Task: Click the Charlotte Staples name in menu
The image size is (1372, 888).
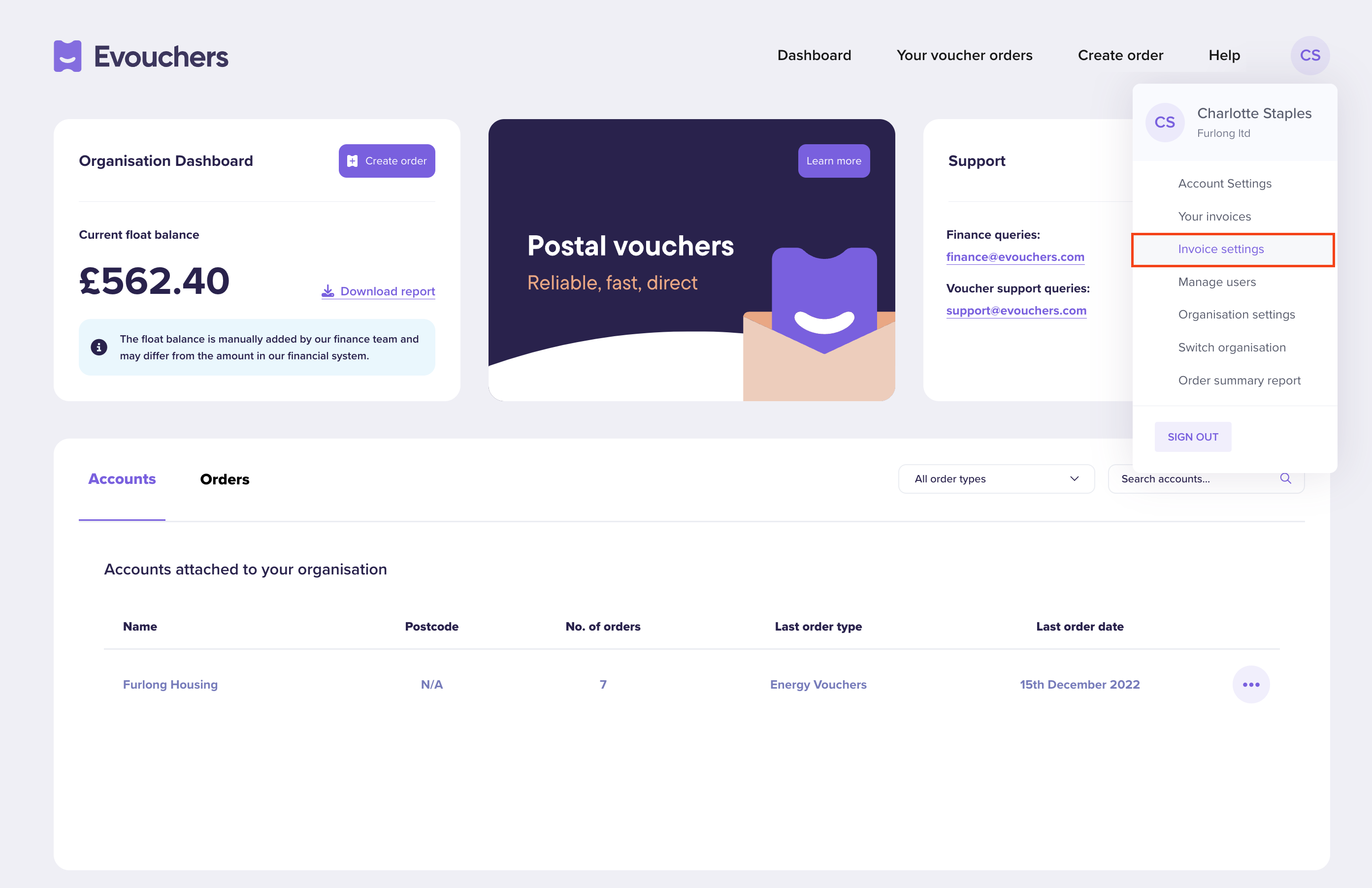Action: (x=1254, y=114)
